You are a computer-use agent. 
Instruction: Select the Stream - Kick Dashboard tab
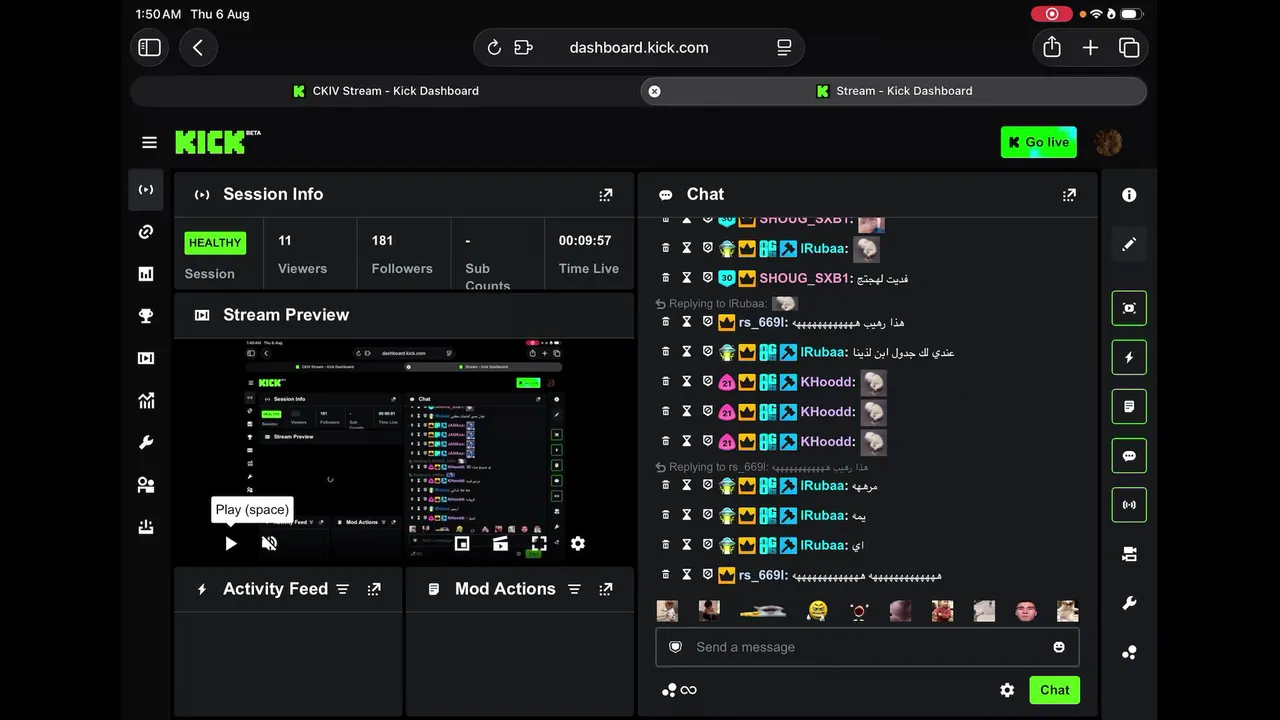tap(893, 91)
